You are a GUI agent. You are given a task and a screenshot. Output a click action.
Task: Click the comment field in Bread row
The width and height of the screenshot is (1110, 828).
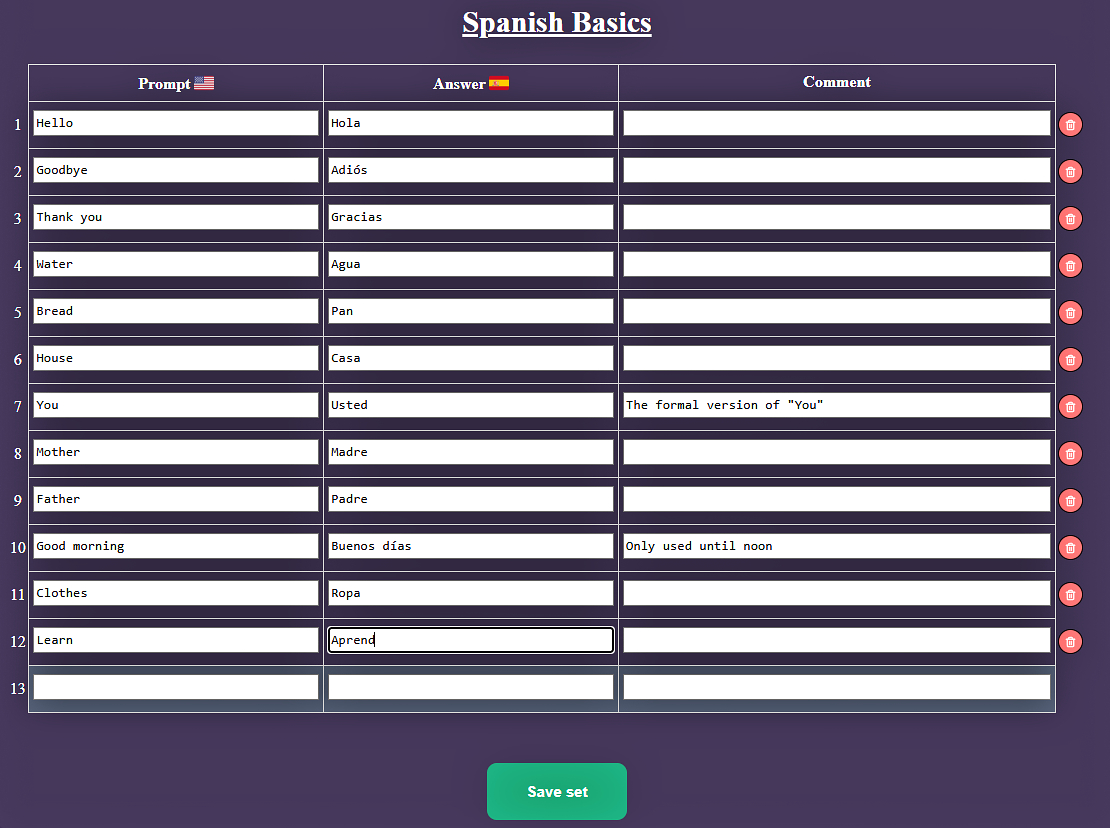click(x=837, y=311)
